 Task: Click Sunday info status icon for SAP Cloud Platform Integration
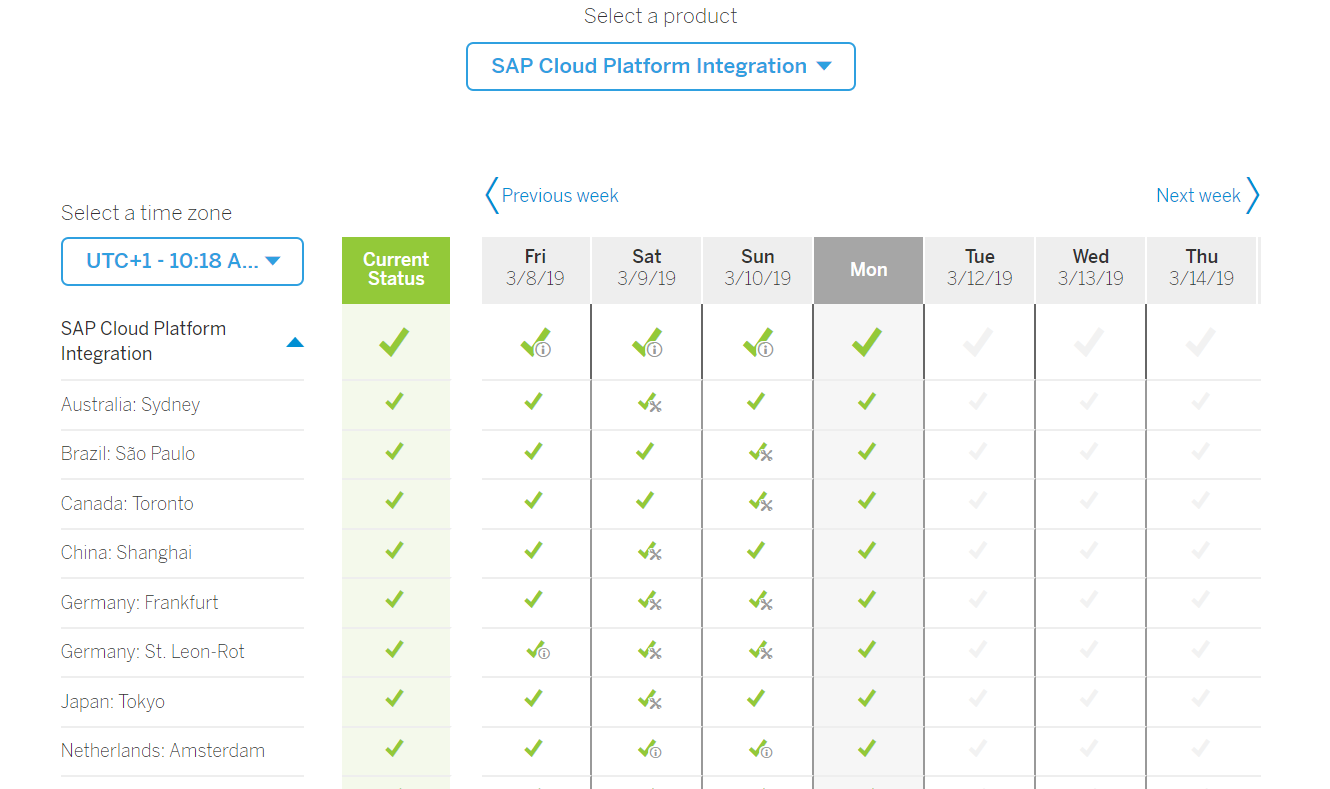pos(758,343)
